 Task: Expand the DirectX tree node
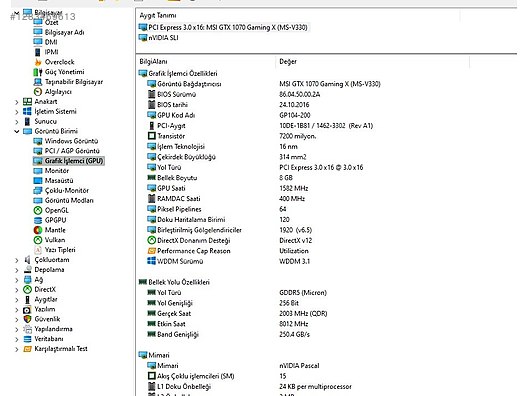(x=16, y=290)
